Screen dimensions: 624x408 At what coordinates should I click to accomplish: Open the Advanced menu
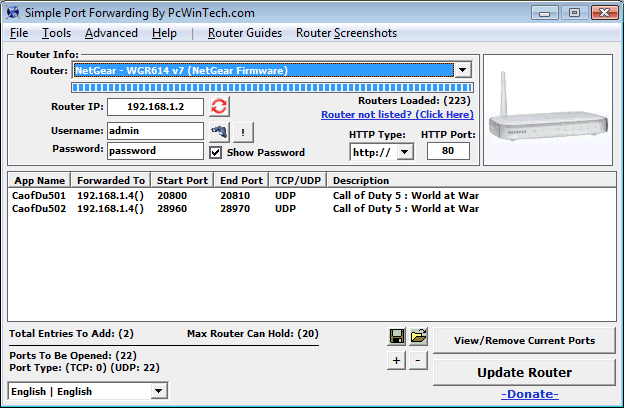pyautogui.click(x=111, y=33)
